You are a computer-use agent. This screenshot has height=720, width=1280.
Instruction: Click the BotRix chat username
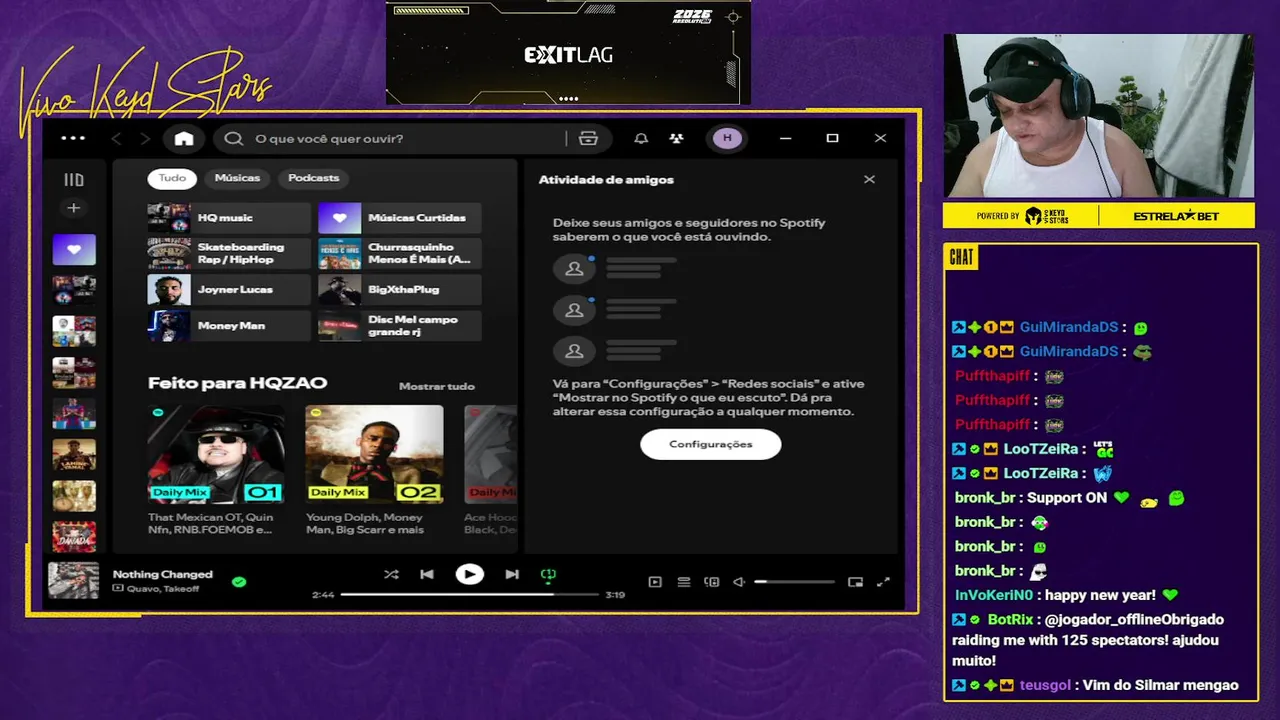(x=1010, y=619)
